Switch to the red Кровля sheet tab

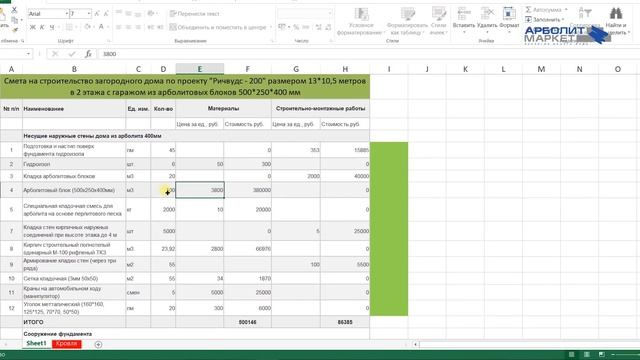pos(67,344)
